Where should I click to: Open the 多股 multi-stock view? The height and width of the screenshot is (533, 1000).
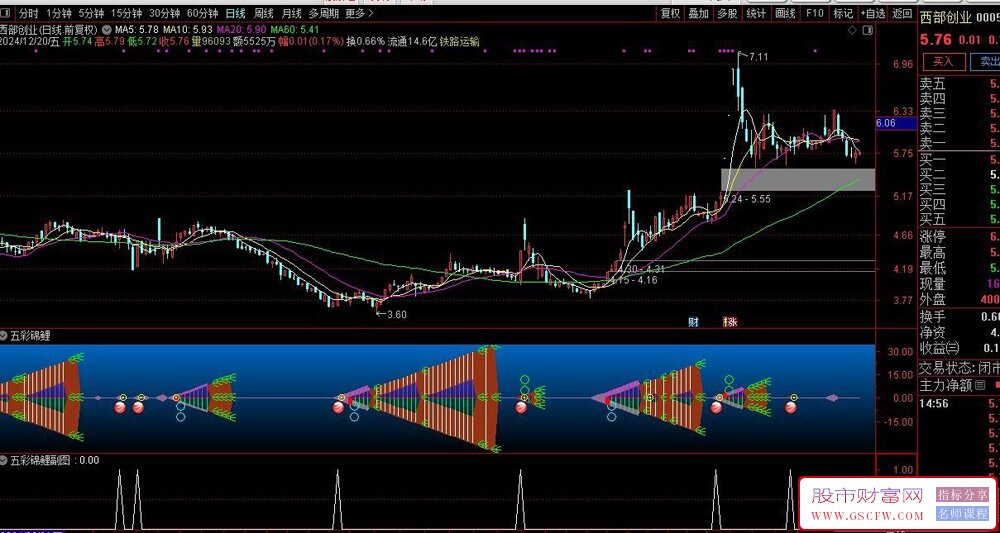tap(727, 13)
